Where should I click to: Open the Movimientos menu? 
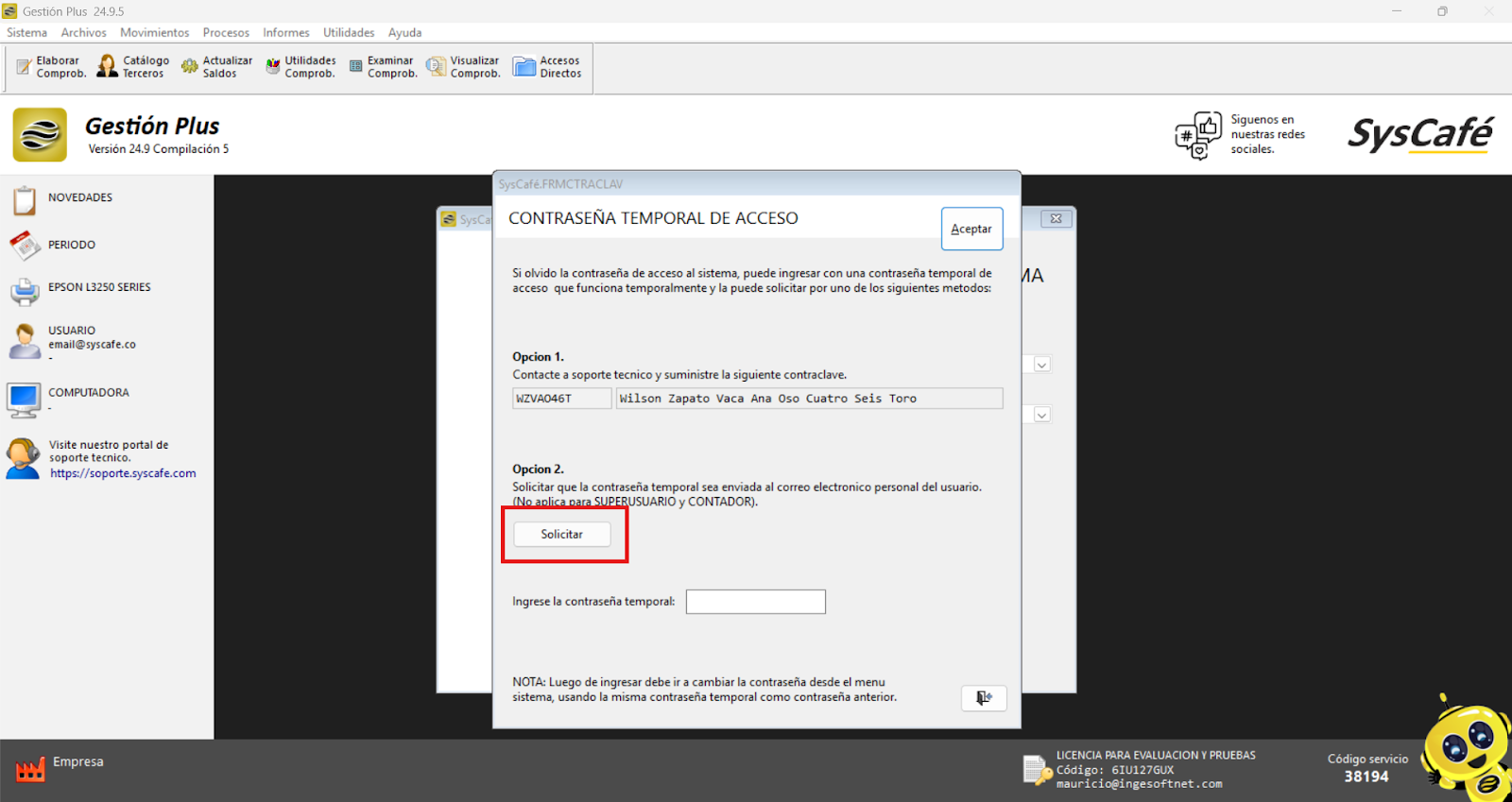154,32
